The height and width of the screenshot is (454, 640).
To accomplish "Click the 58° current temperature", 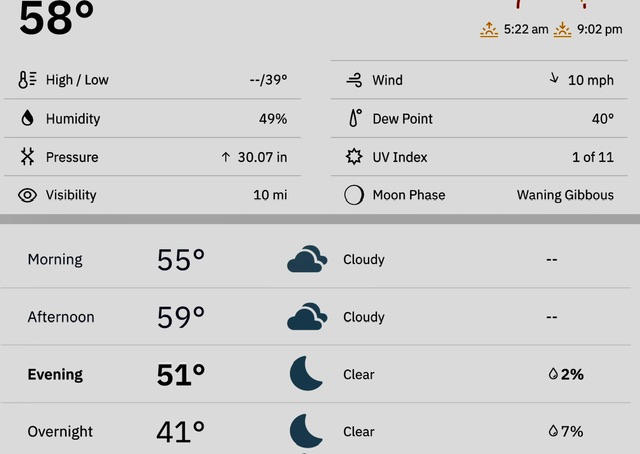I will [56, 18].
